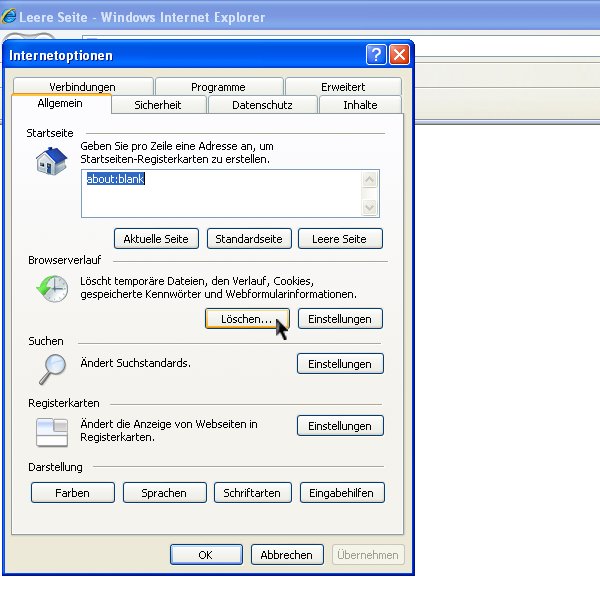
Task: Select the Allgemein tab
Action: 60,103
